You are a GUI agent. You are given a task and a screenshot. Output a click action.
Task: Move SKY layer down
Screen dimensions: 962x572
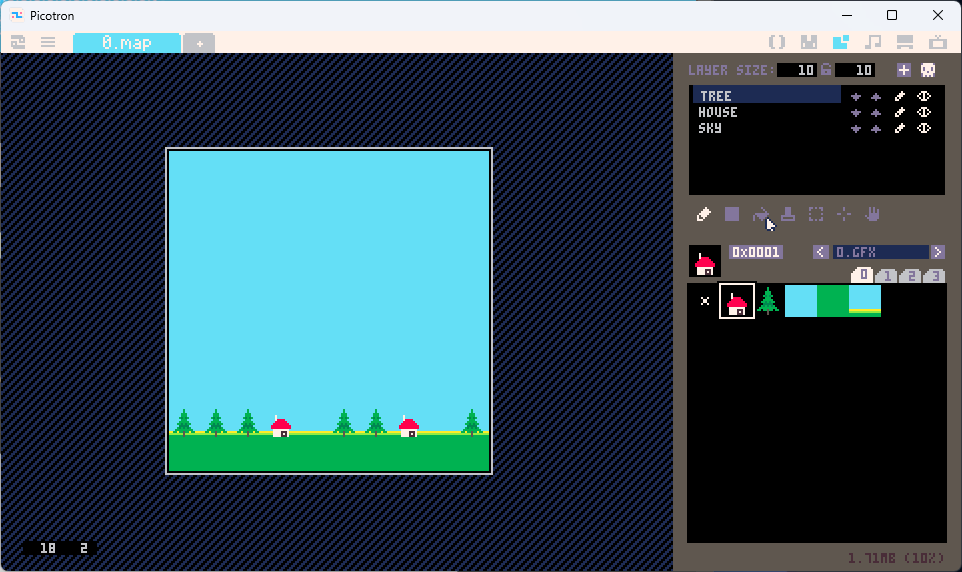tap(856, 129)
